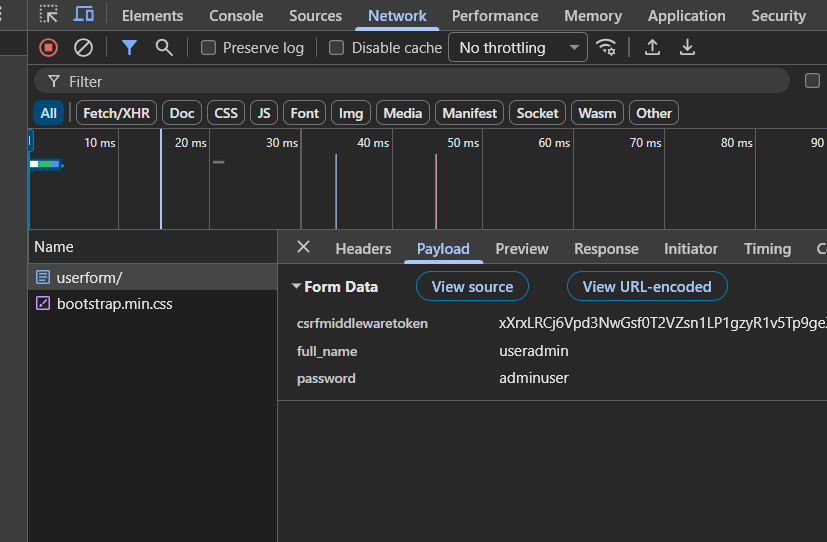Select the inspect element picker icon

(49, 15)
